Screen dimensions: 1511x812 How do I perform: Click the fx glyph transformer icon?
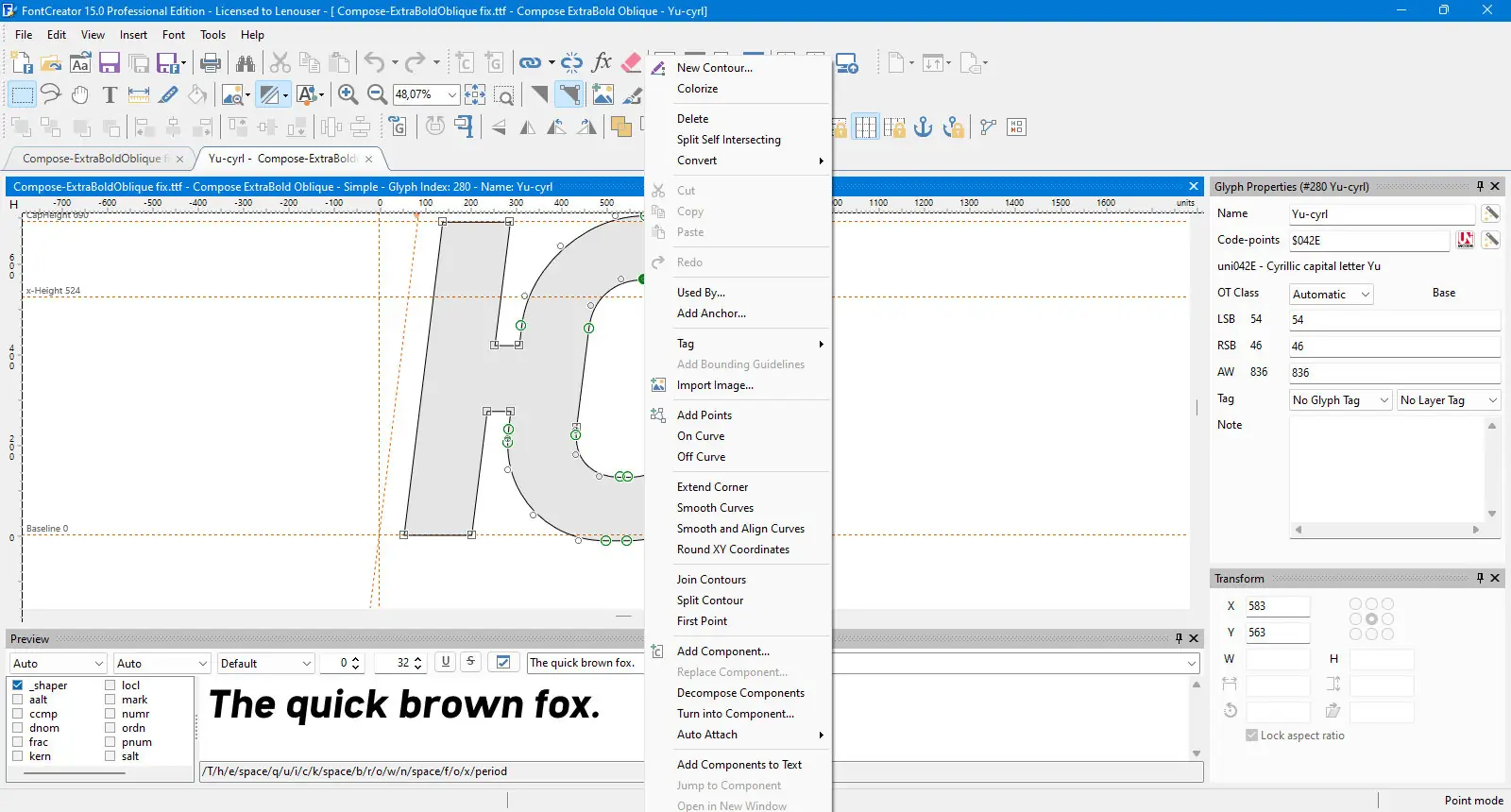[x=602, y=63]
